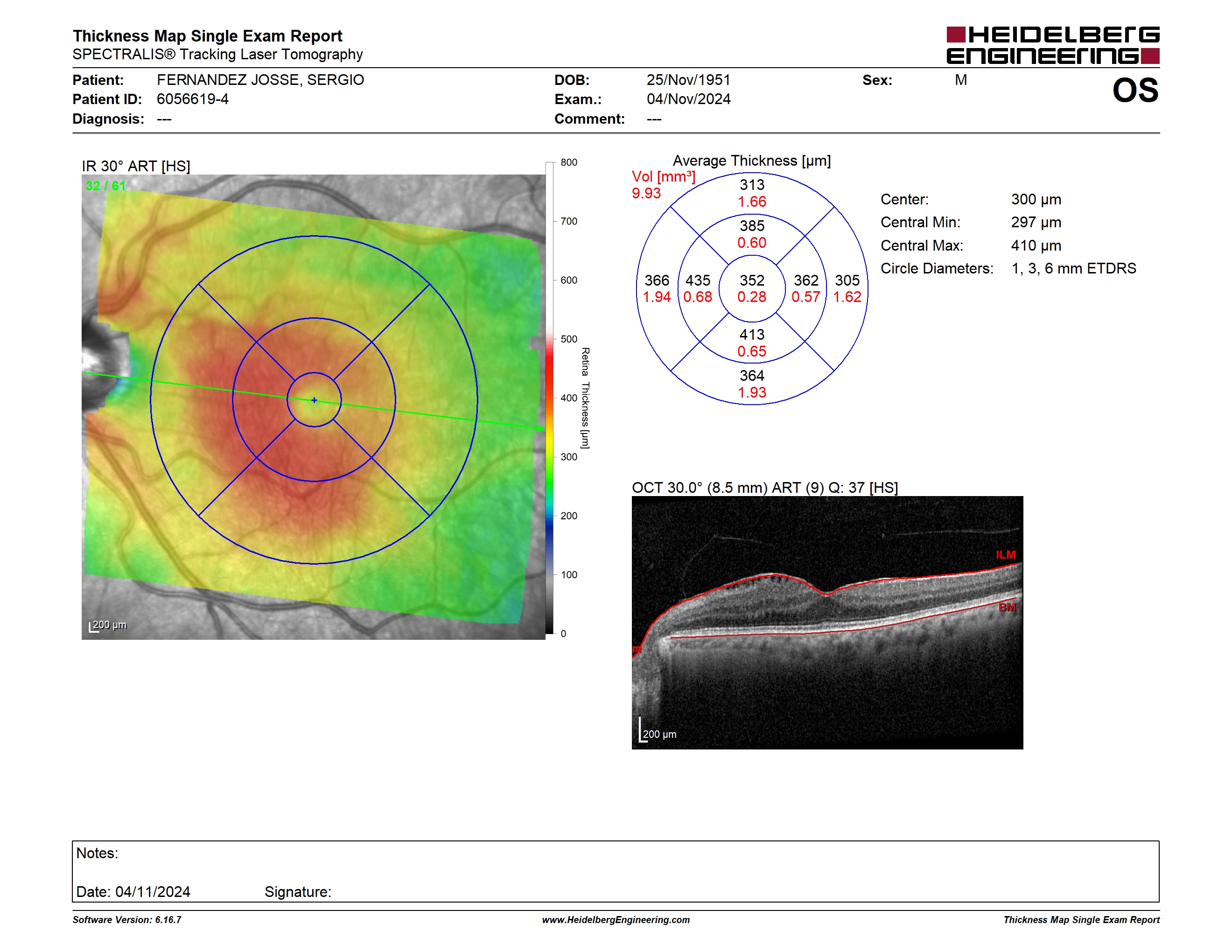Click the retinal thickness fundus map image
The width and height of the screenshot is (1232, 952).
(313, 406)
